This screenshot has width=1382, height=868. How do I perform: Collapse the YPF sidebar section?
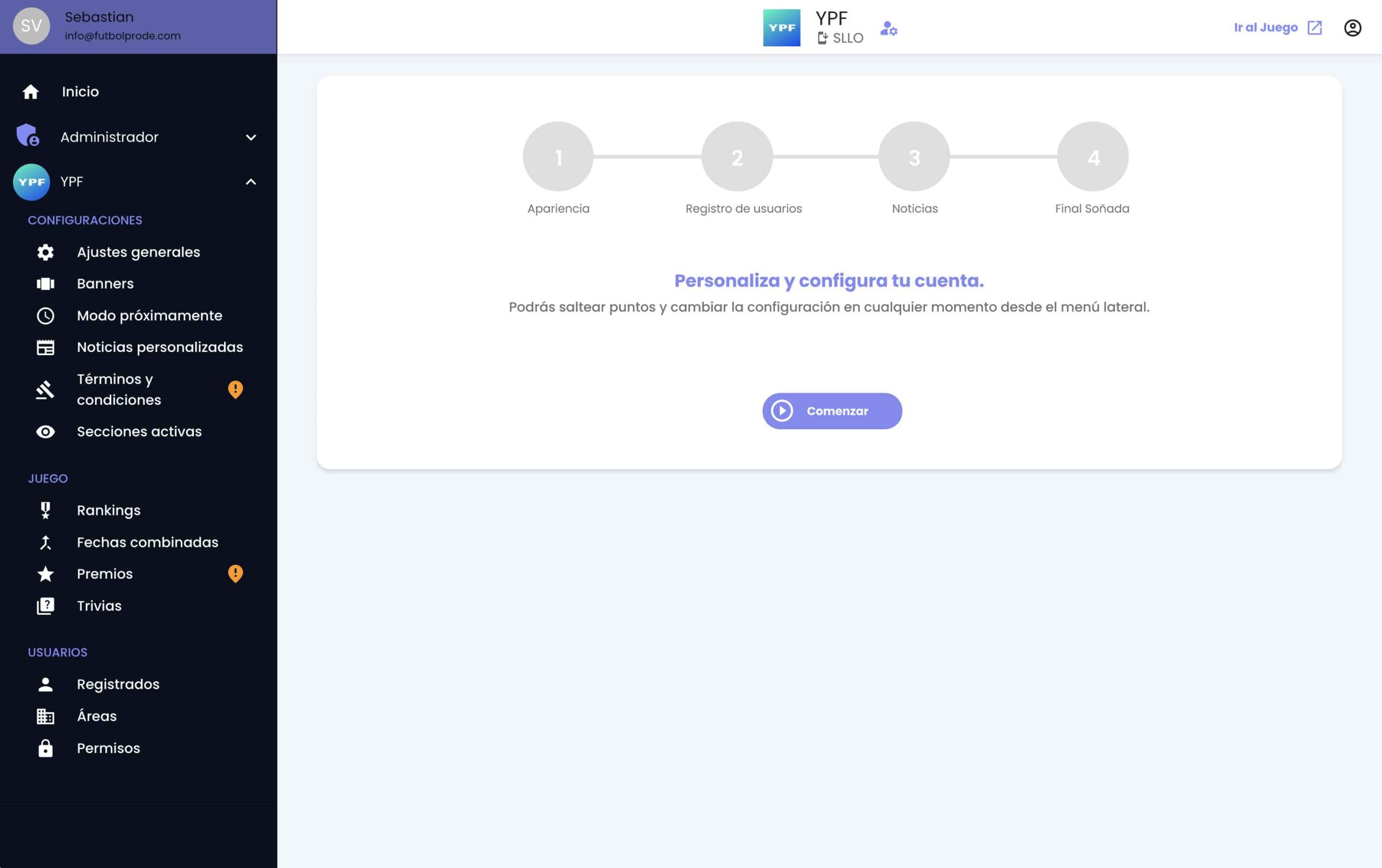coord(251,182)
